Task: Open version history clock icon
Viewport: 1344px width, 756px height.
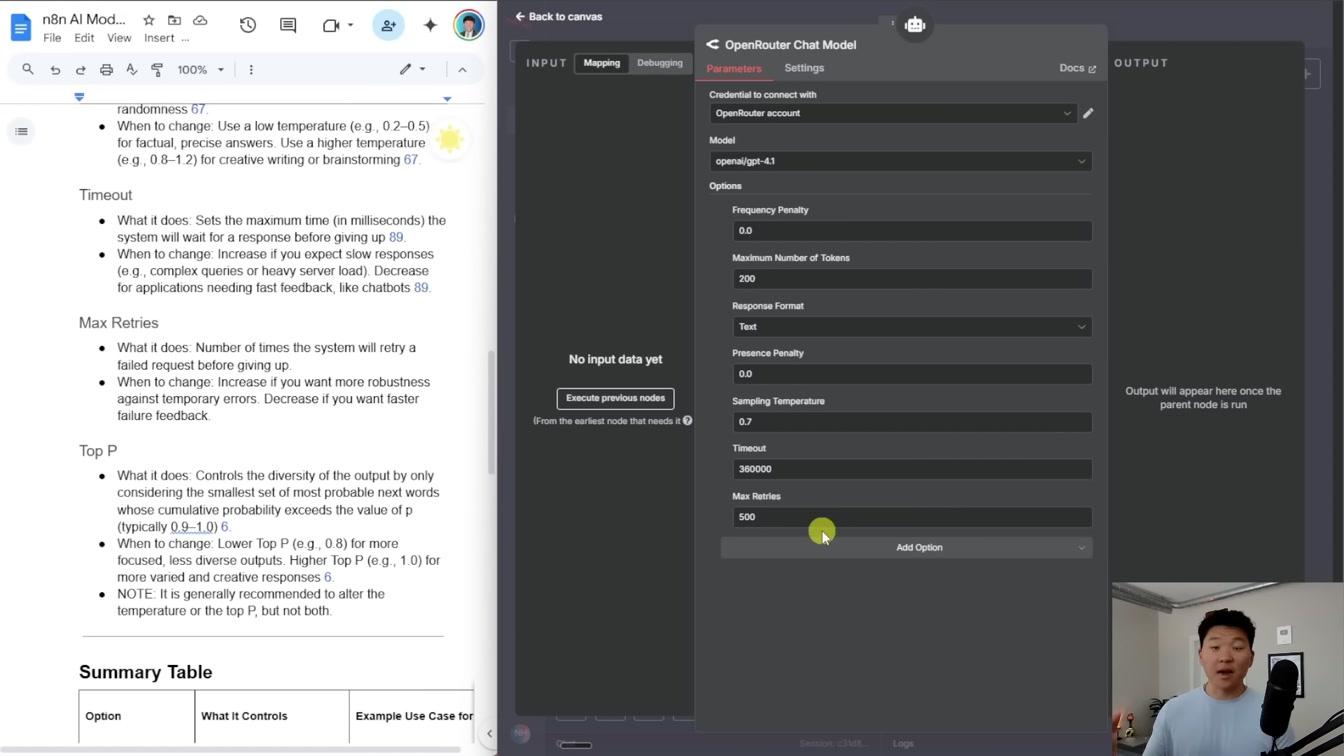Action: (248, 25)
